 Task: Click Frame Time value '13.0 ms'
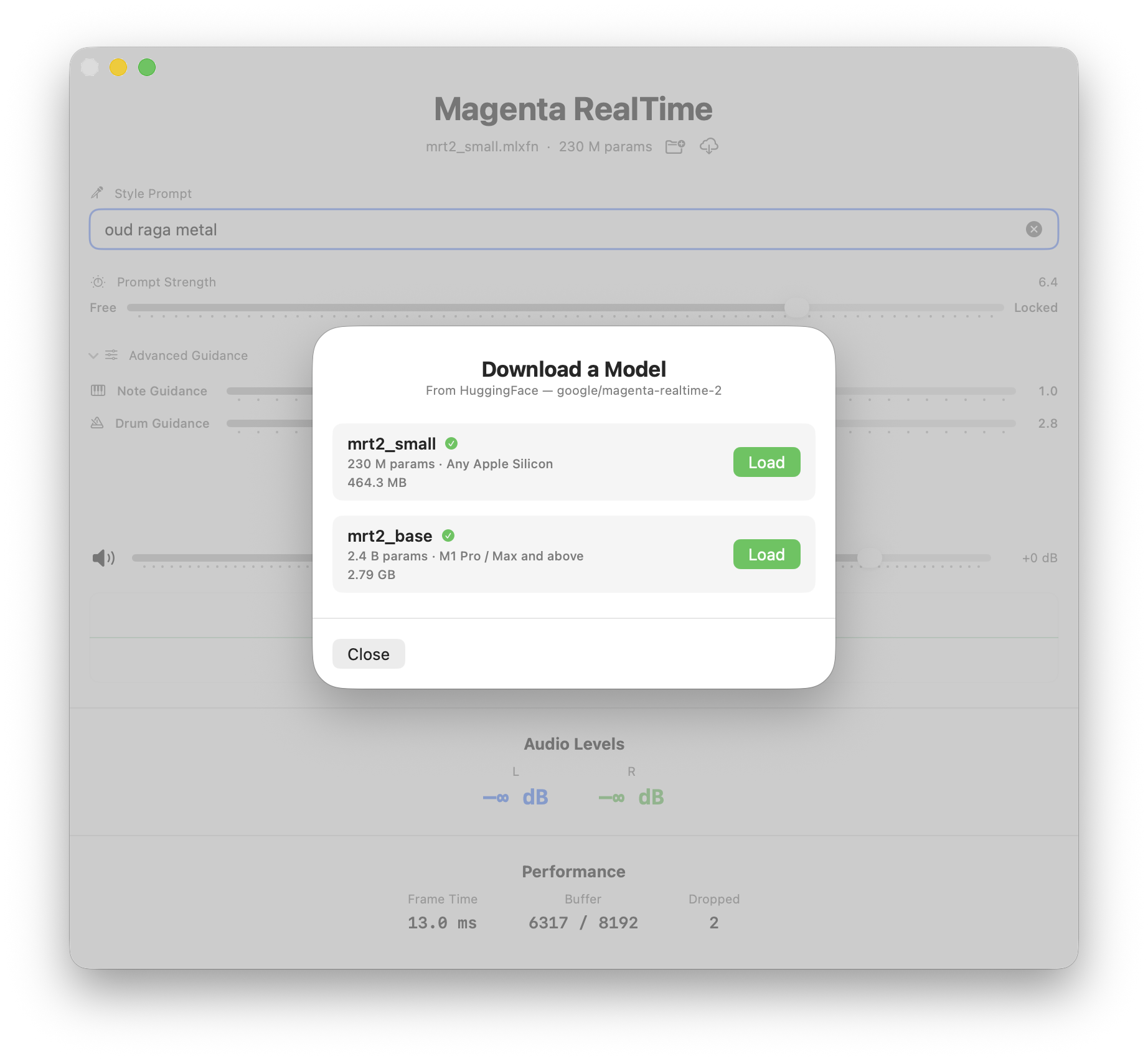click(442, 923)
